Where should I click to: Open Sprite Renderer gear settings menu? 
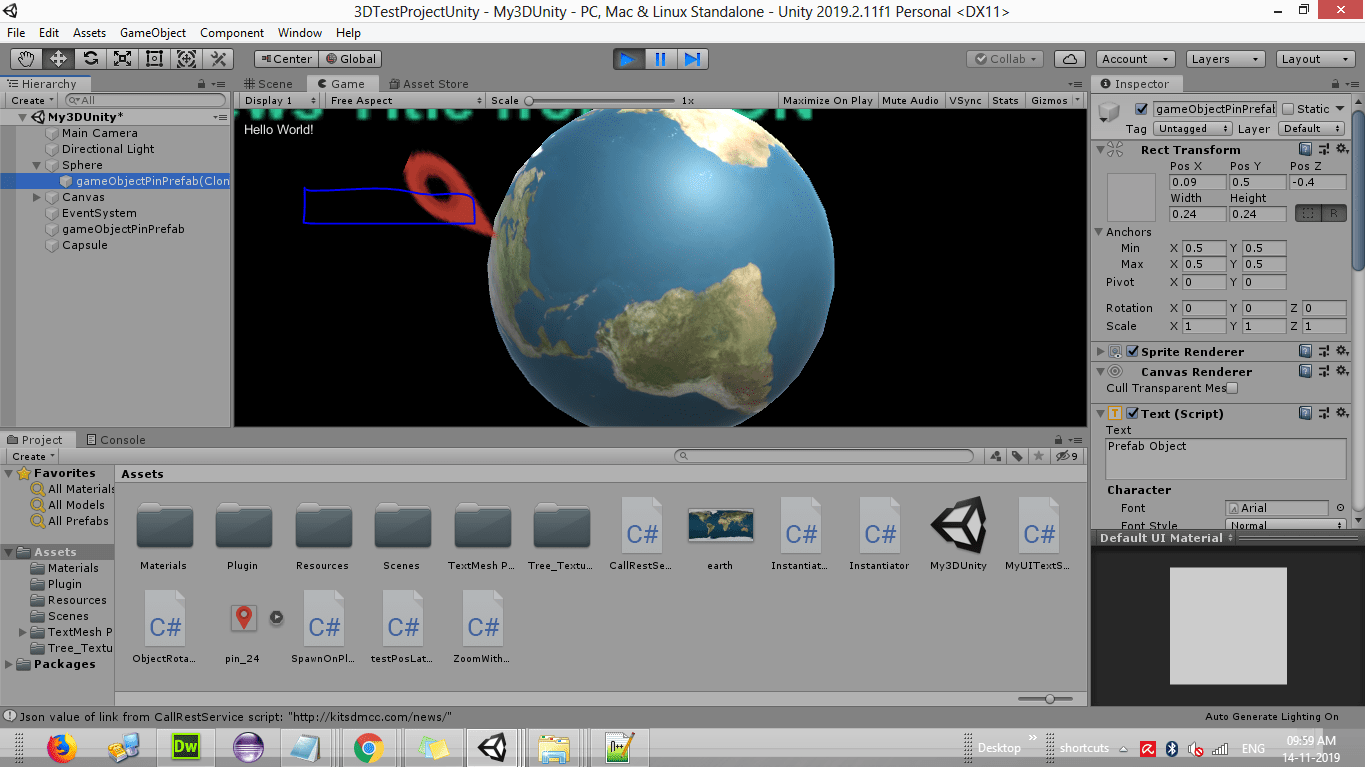(x=1343, y=351)
